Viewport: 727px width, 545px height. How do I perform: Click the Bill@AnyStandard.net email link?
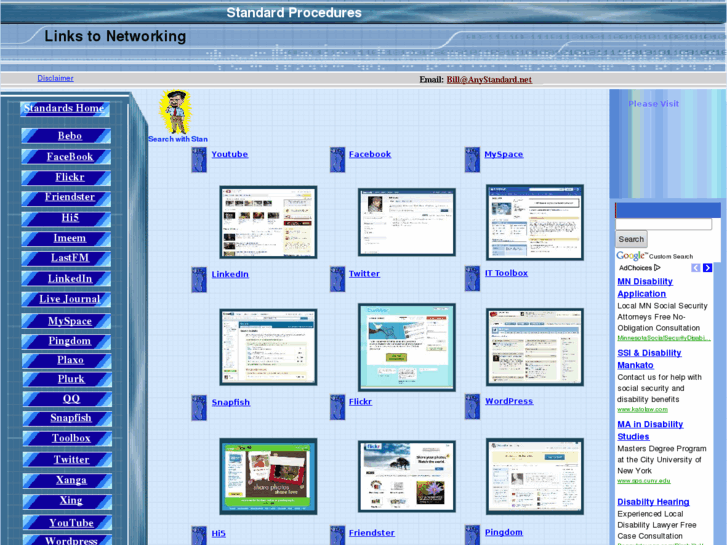(489, 80)
